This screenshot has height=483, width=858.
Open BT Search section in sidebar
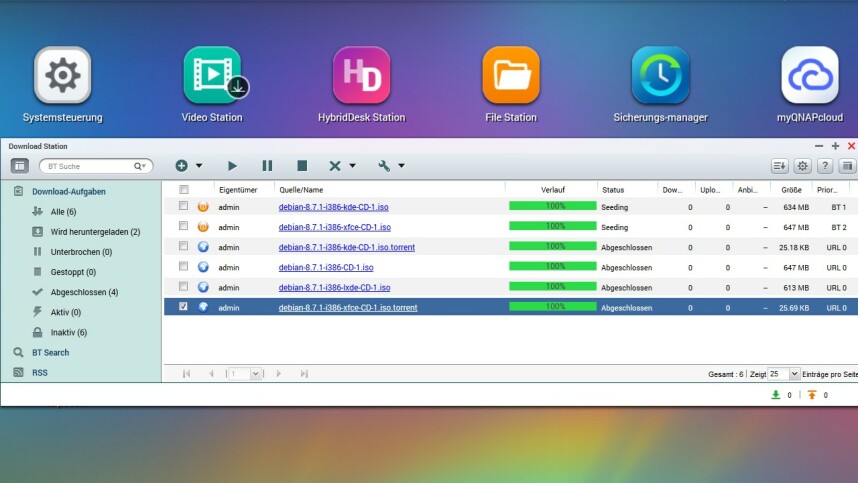click(x=50, y=353)
